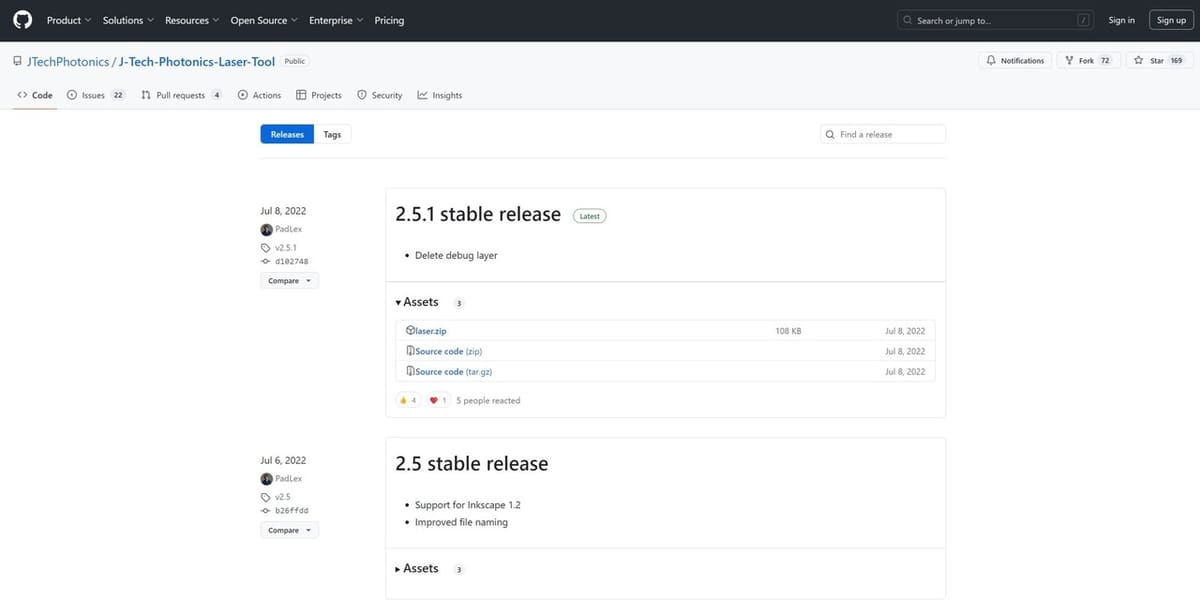1200x615 pixels.
Task: Open Compare dropdown for v2.5.1 release
Action: tap(290, 281)
